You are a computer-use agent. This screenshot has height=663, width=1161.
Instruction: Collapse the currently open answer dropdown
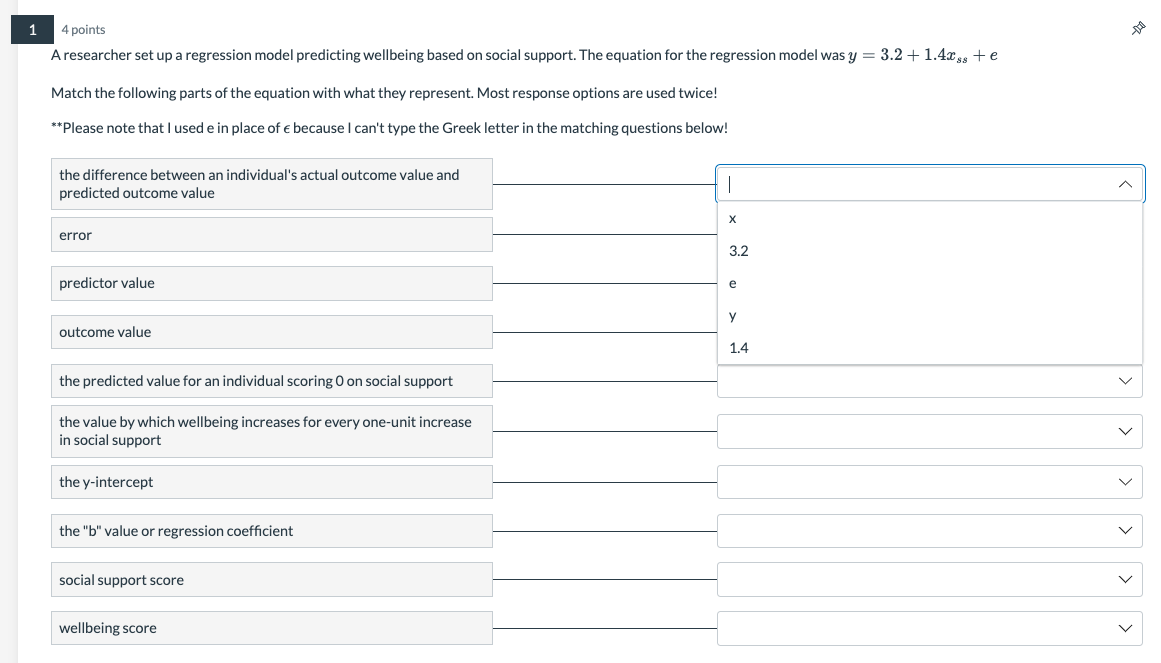click(1126, 183)
